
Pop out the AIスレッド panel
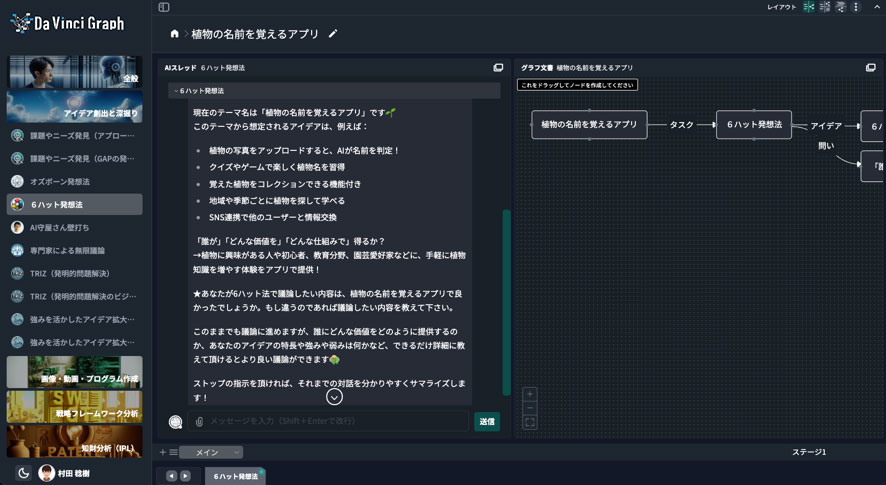pos(498,67)
